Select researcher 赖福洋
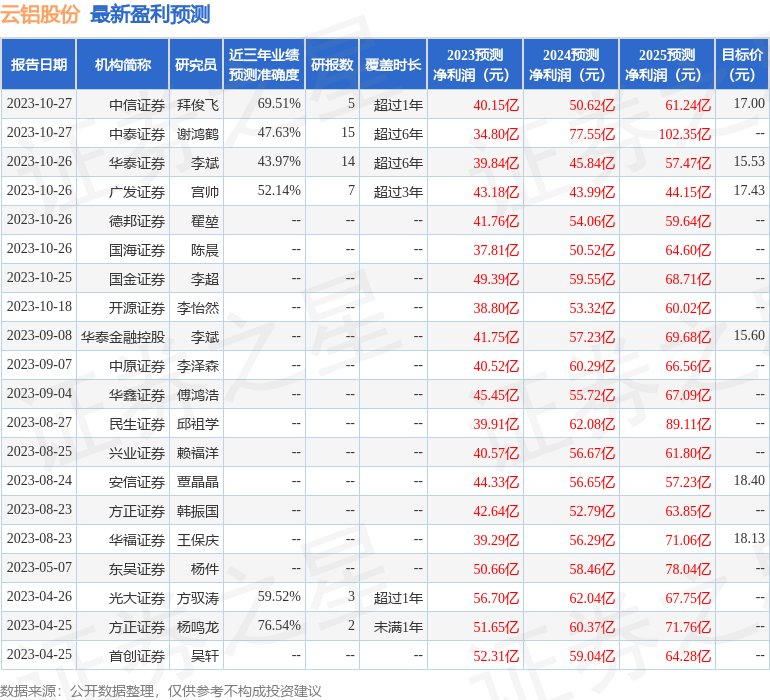Screen dimensions: 770x700 click(x=198, y=452)
